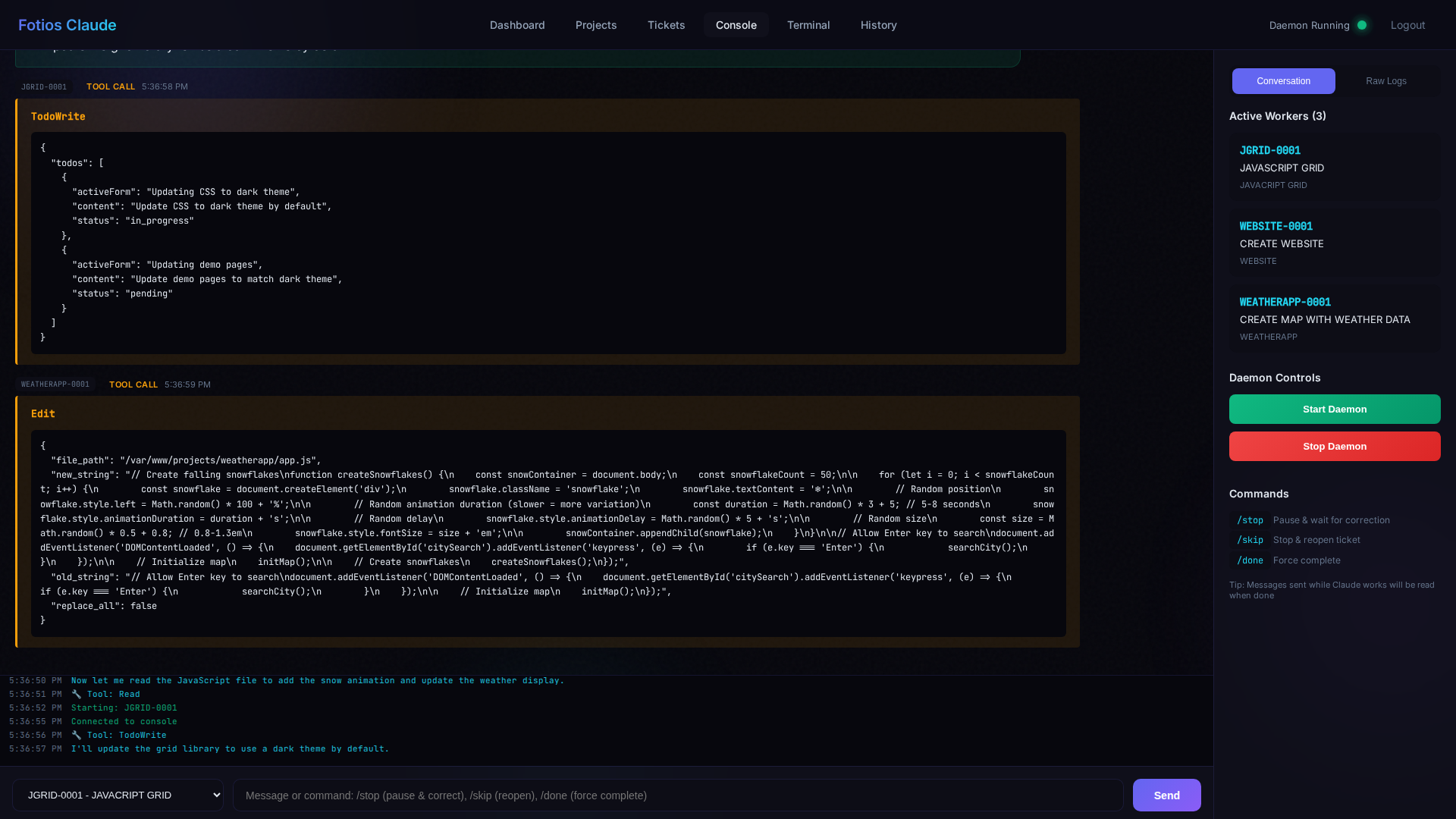Open the Tickets page

(666, 25)
